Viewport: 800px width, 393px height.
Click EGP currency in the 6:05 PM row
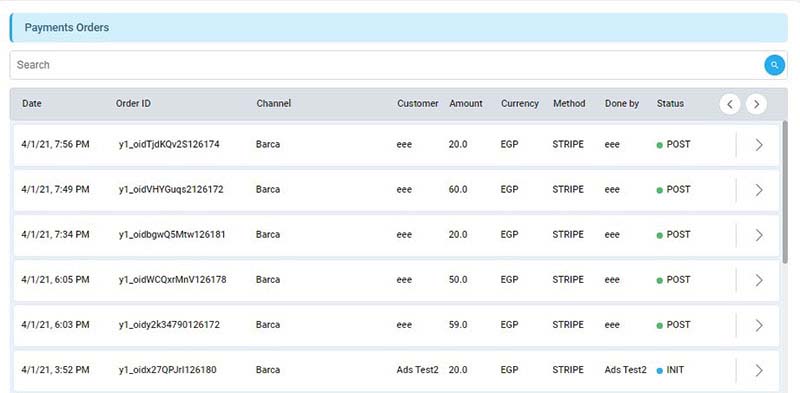click(x=509, y=280)
